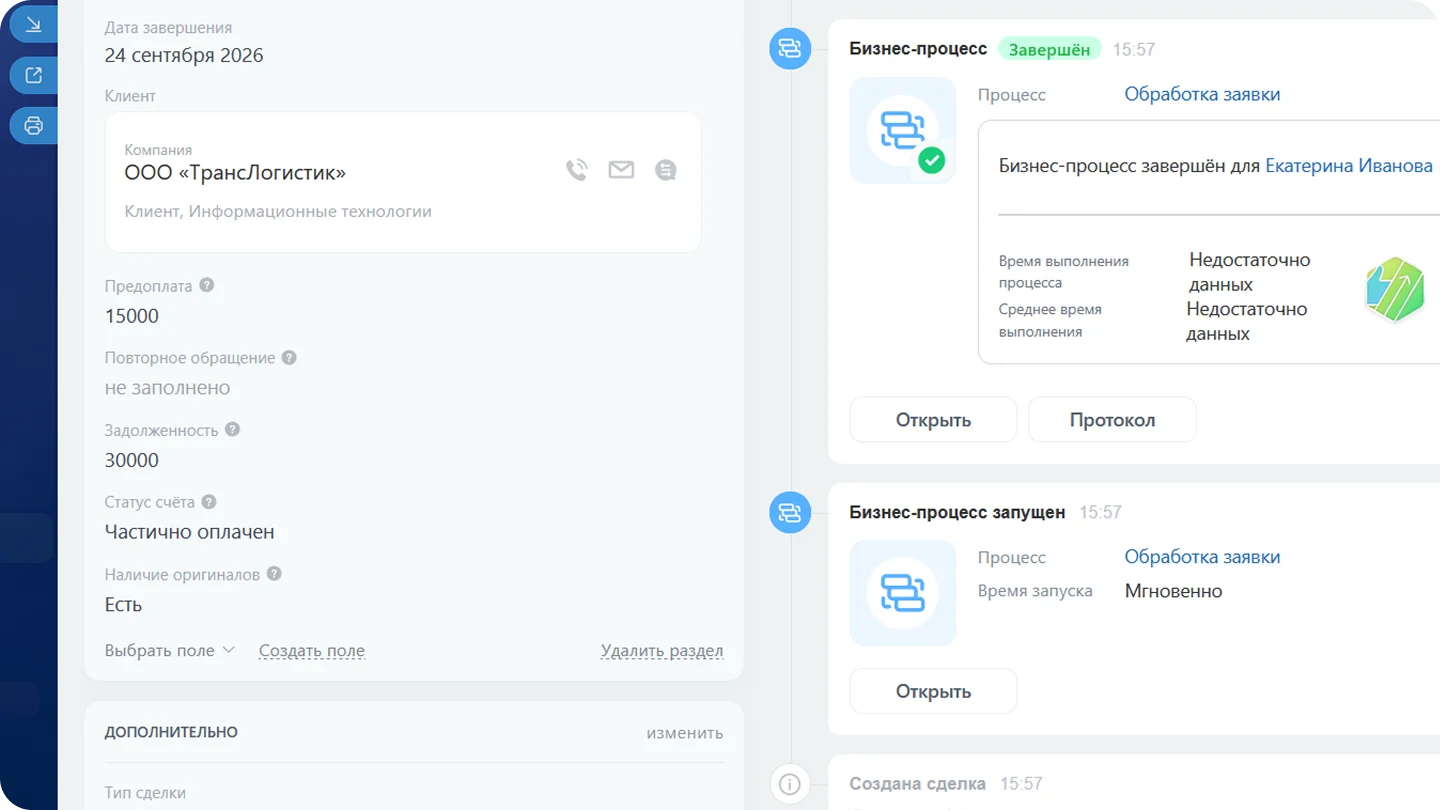The height and width of the screenshot is (810, 1440).
Task: Click the ДОПОЛНИТЕЛЬНО section heading
Action: (x=171, y=732)
